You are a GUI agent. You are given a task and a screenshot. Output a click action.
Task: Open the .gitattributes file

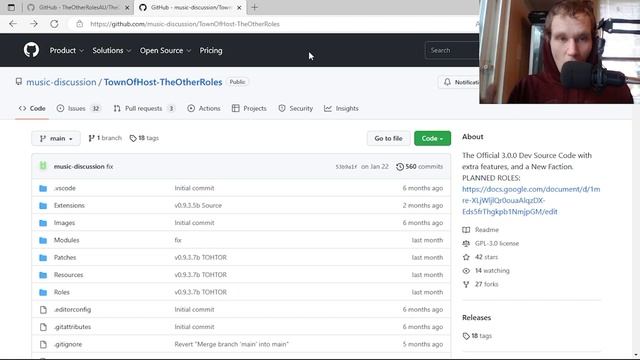click(x=73, y=327)
